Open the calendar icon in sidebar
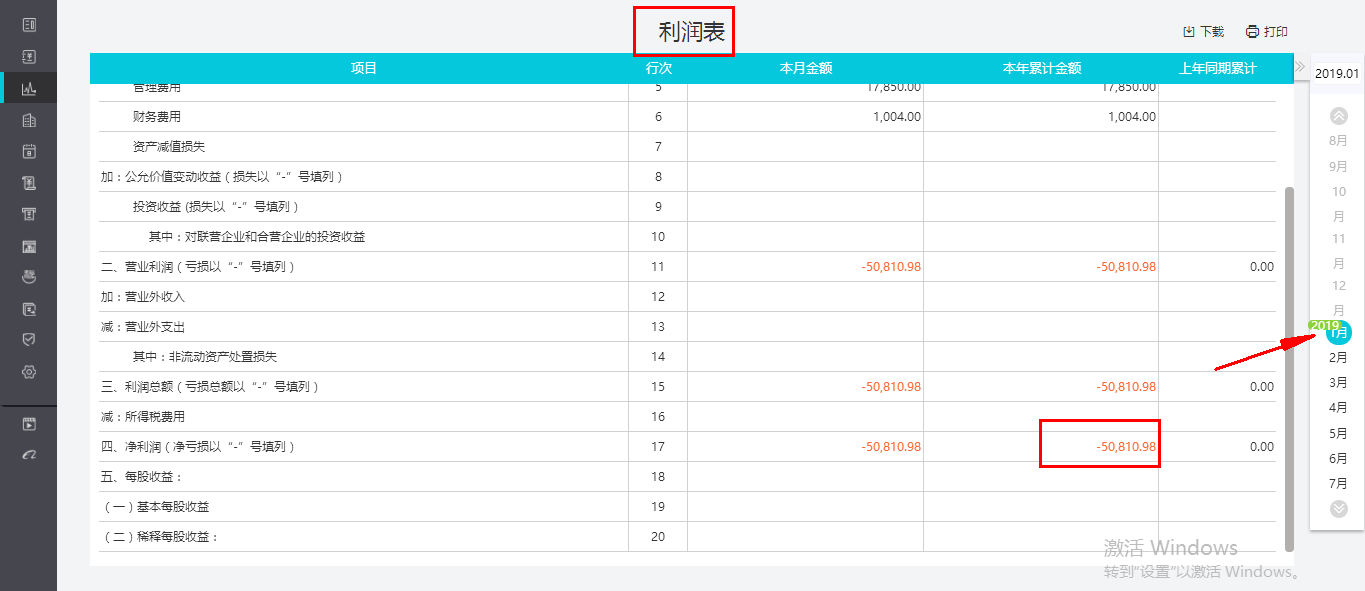 [x=29, y=152]
